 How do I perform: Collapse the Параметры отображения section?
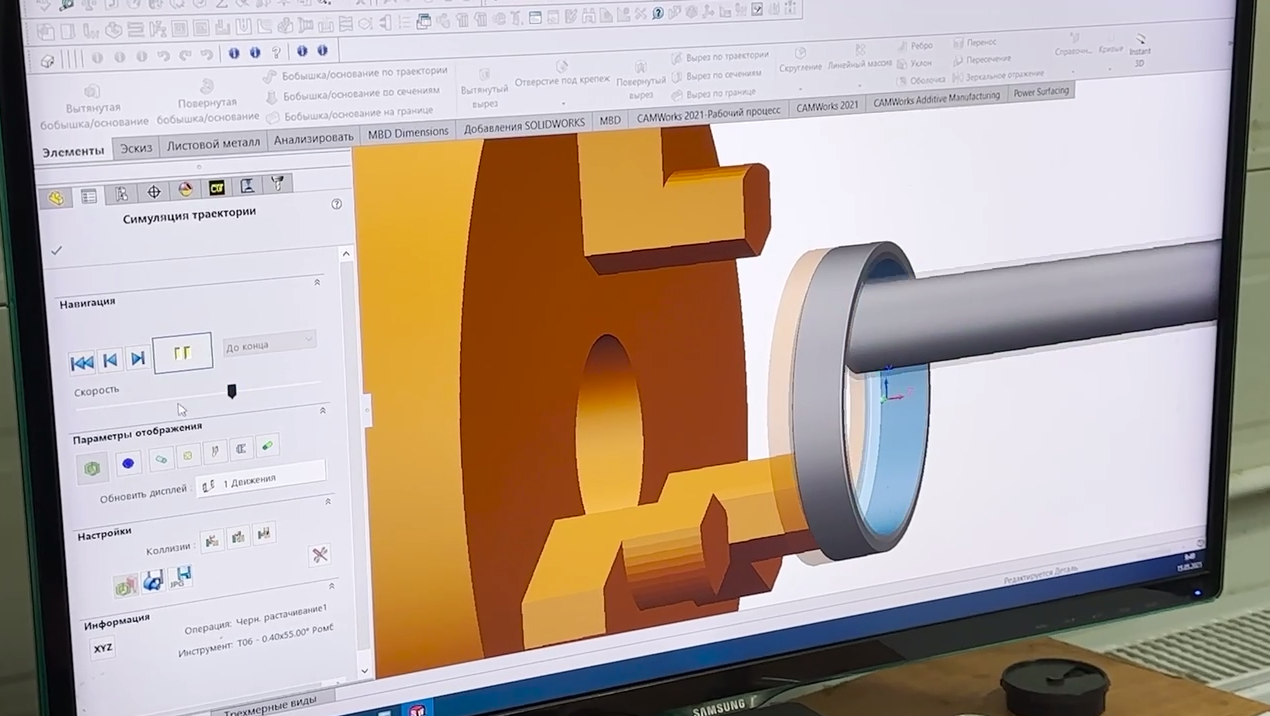pos(322,410)
